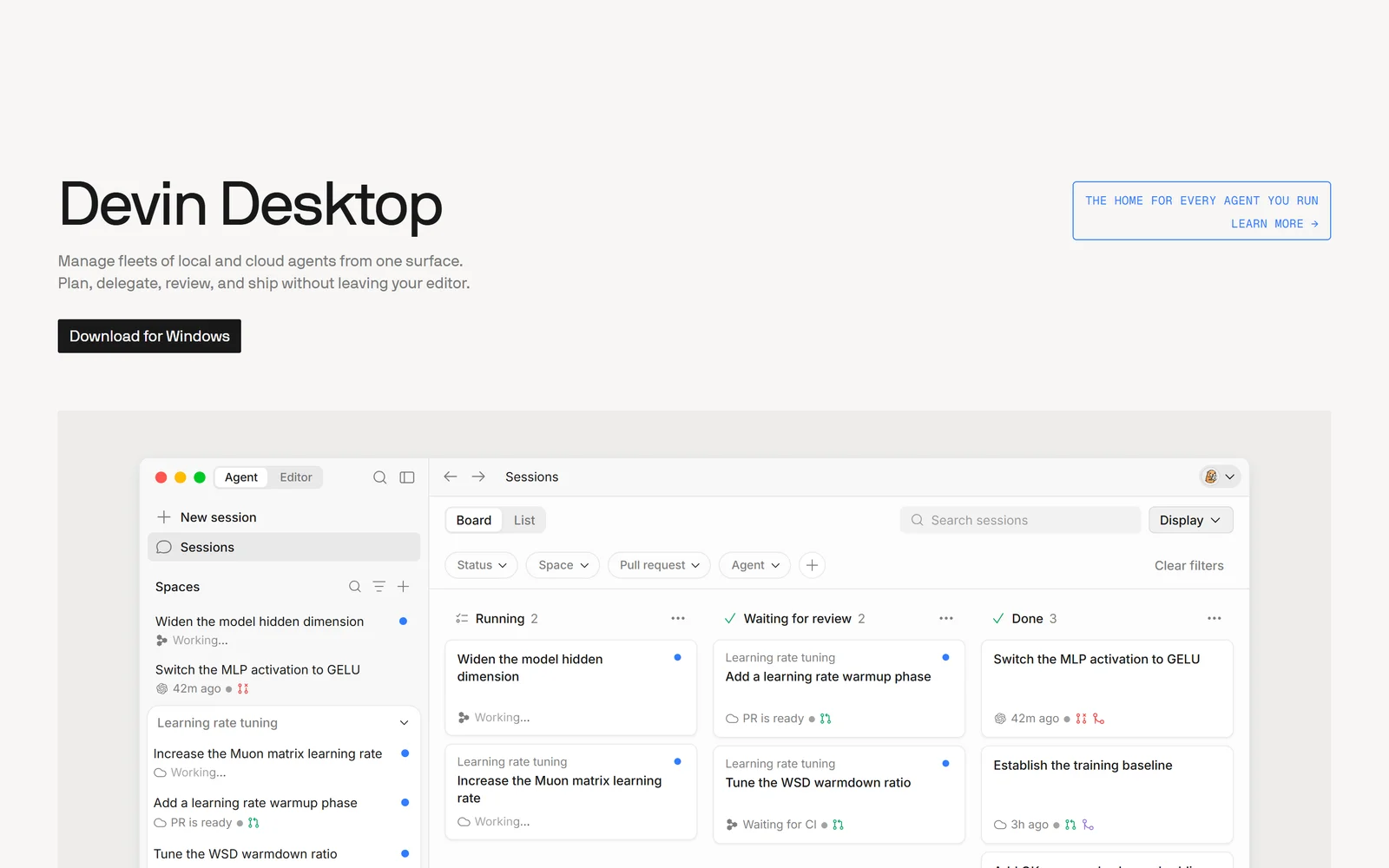Select the List view
The width and height of the screenshot is (1389, 868).
(524, 520)
